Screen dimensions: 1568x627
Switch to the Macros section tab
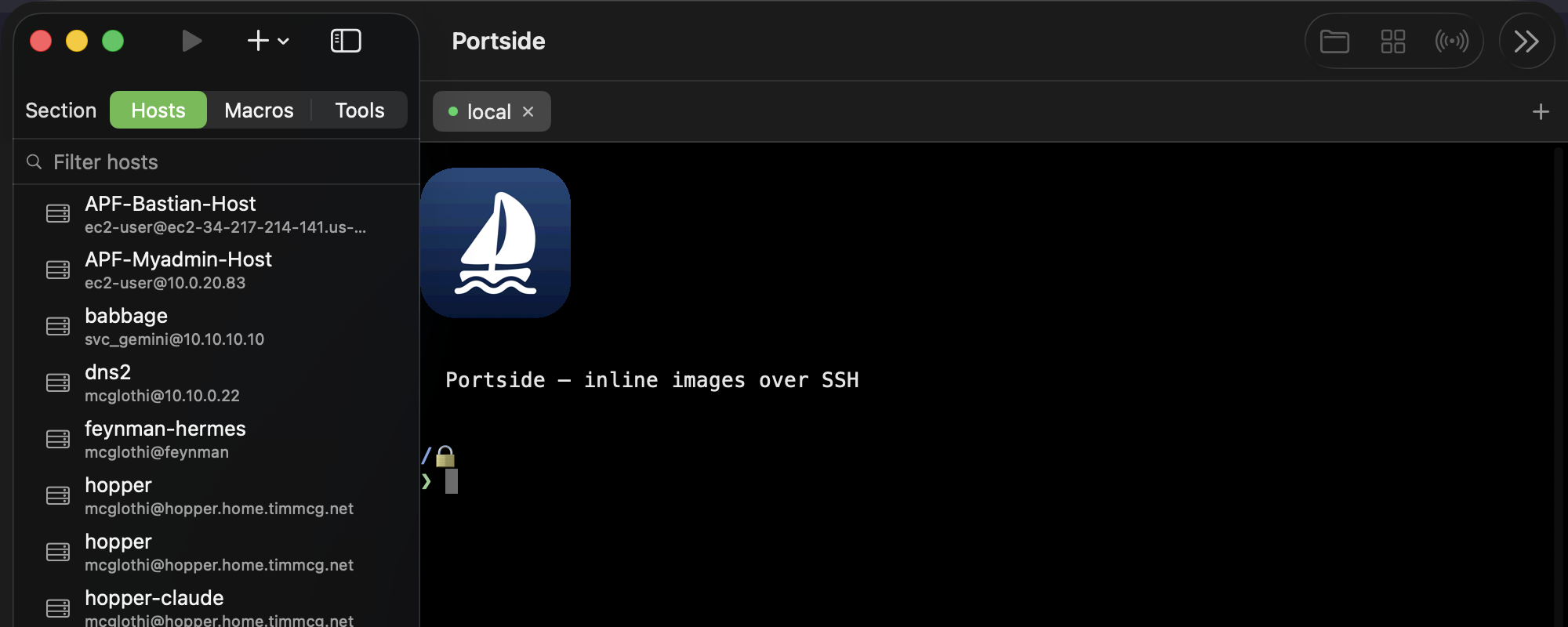(x=259, y=110)
